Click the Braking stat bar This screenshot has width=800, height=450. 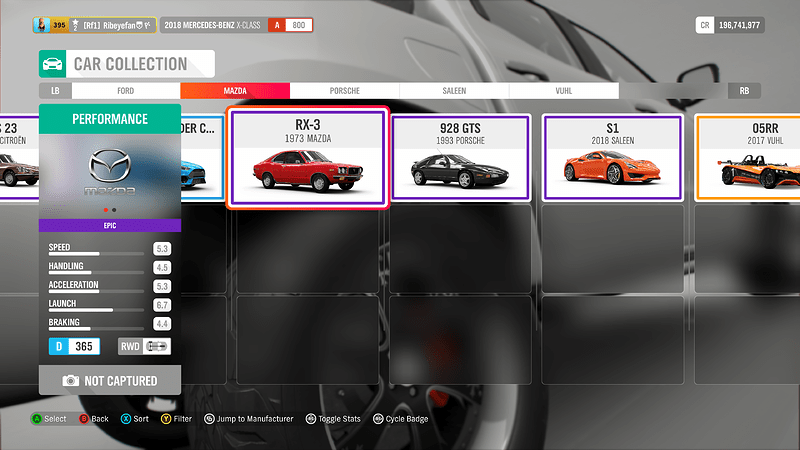tap(96, 329)
